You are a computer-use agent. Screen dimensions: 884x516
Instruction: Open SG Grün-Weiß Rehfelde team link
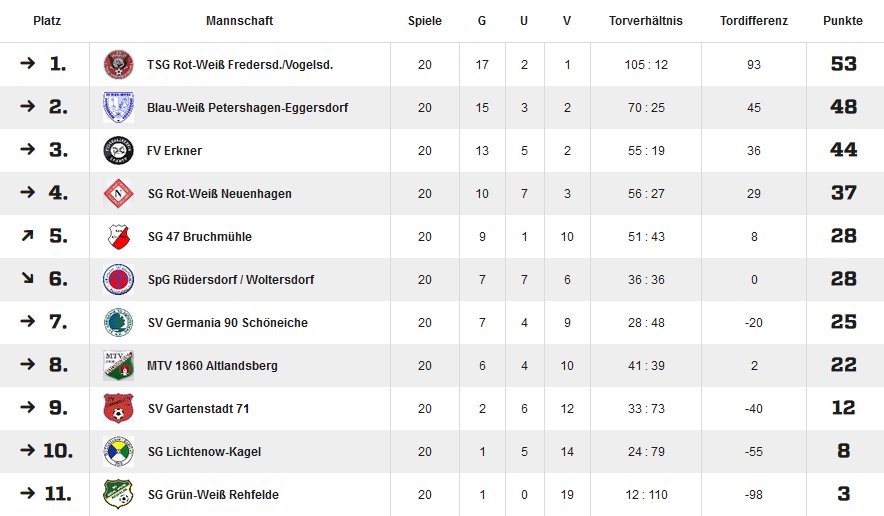point(213,495)
